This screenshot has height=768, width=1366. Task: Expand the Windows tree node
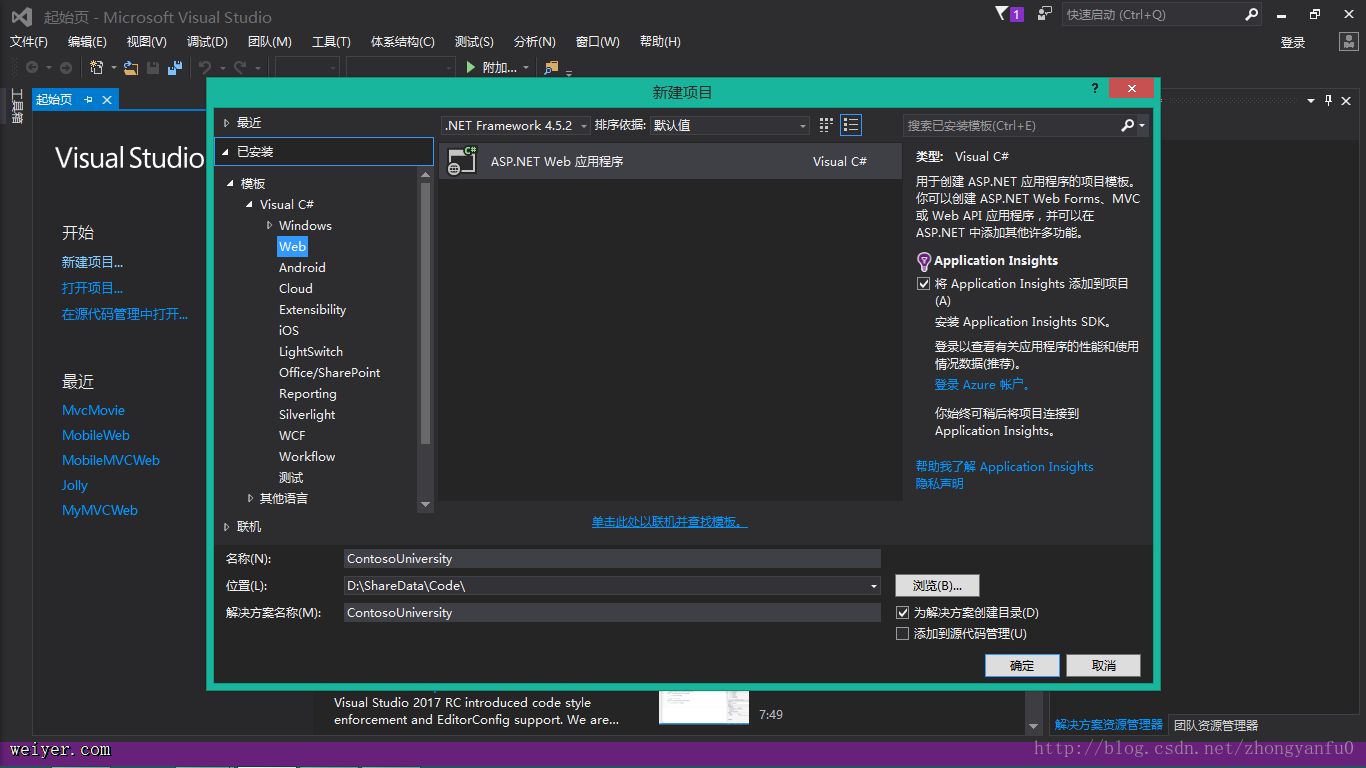point(269,226)
